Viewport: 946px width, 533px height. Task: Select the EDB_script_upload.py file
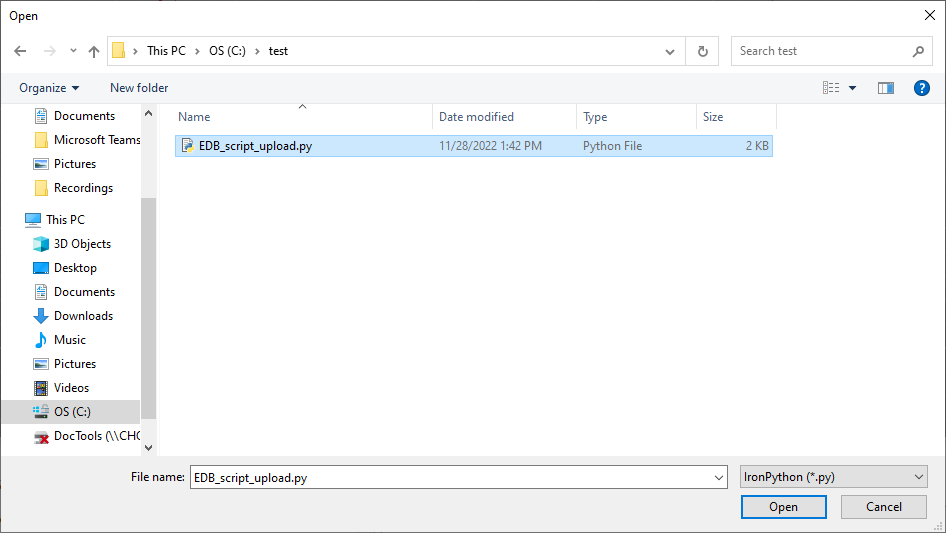[x=474, y=146]
